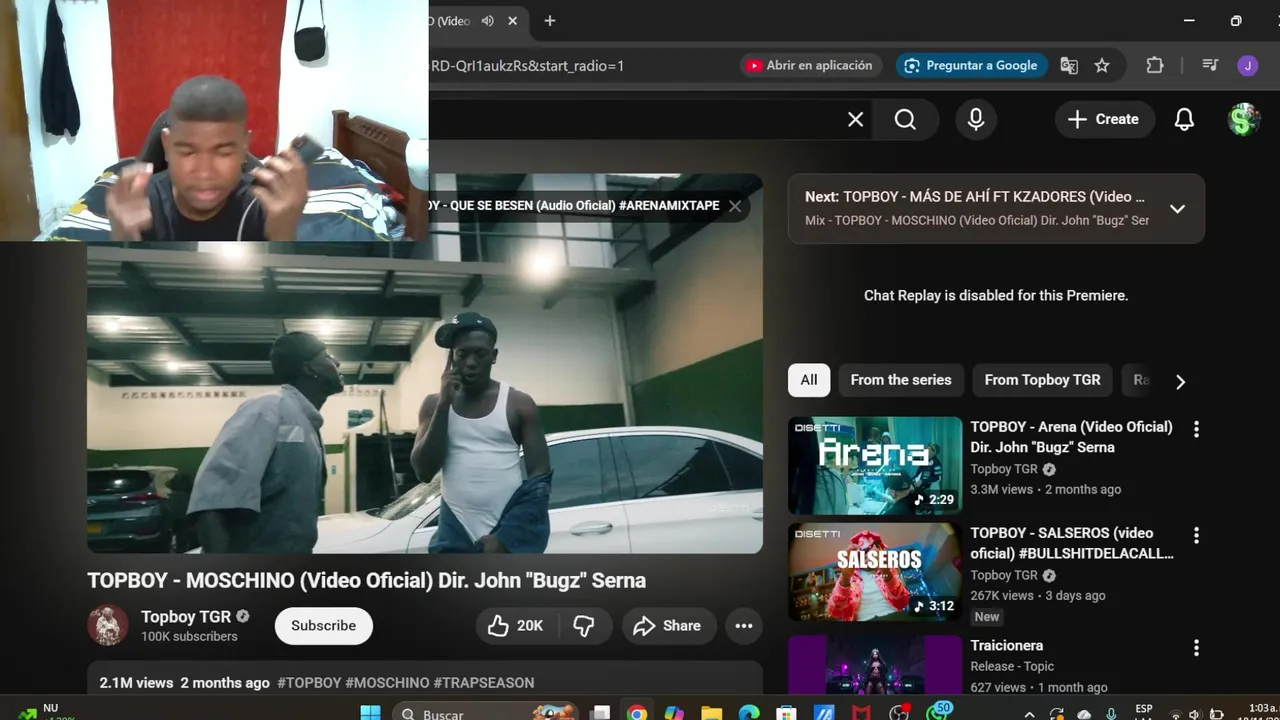The height and width of the screenshot is (720, 1280).
Task: Clear the YouTube search box
Action: coord(855,120)
